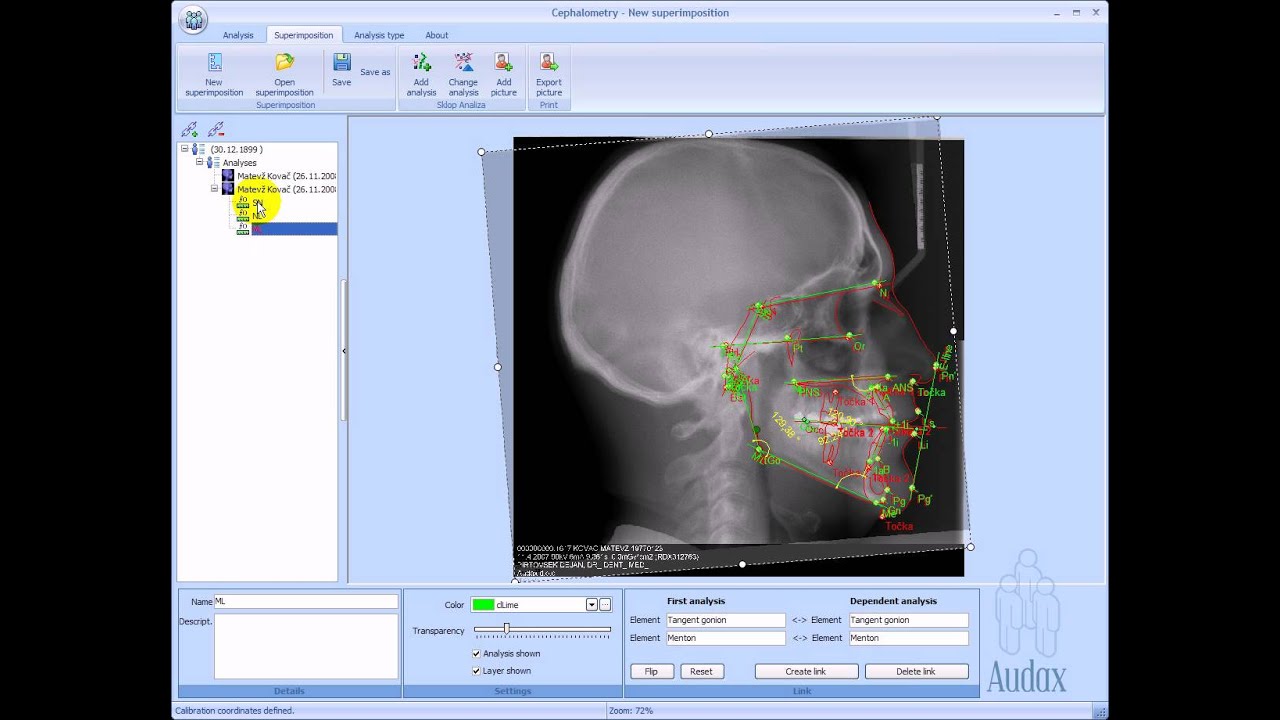This screenshot has height=720, width=1280.
Task: Select the NL tree item
Action: (x=258, y=215)
